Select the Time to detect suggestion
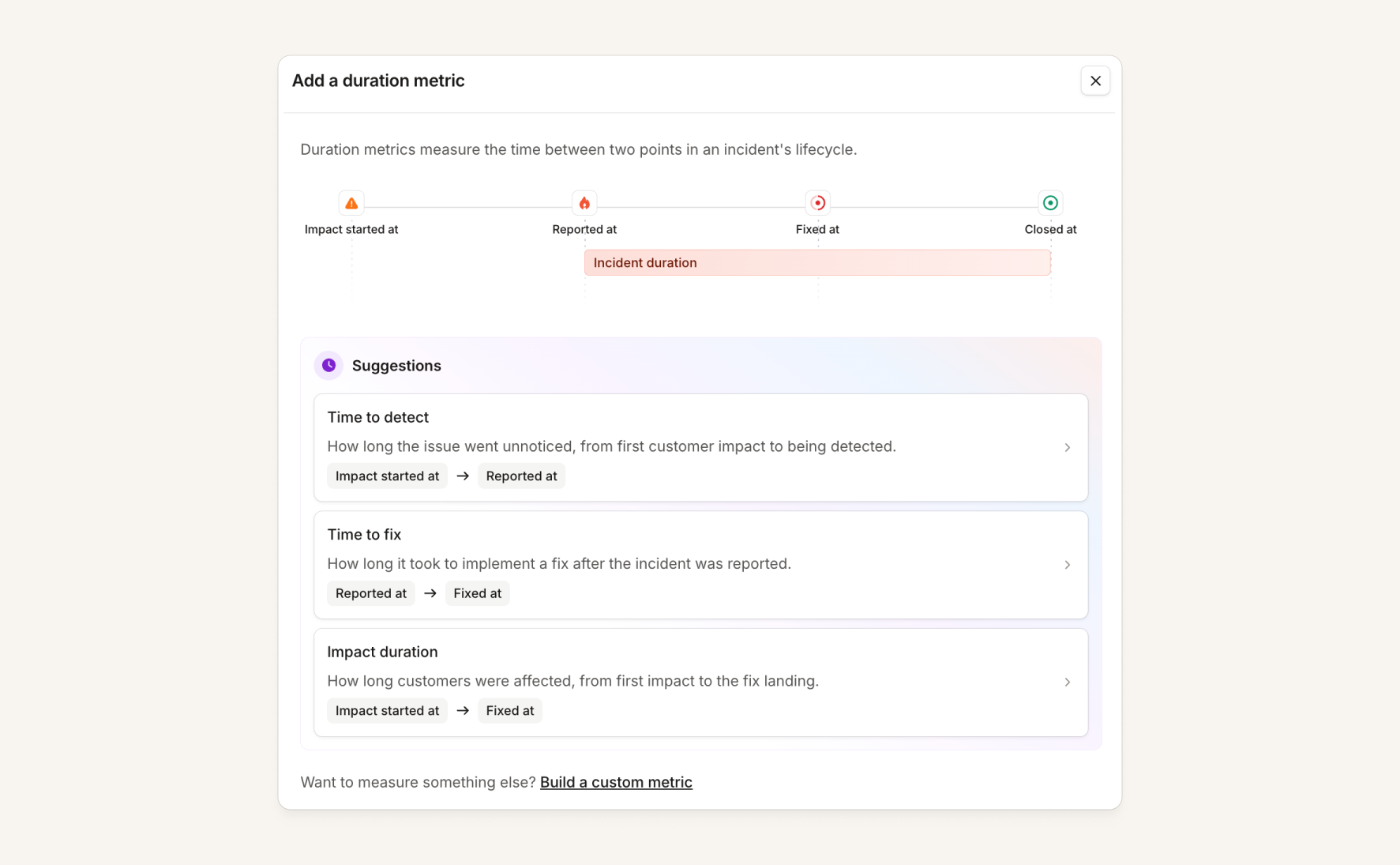Viewport: 1400px width, 865px height. 701,448
